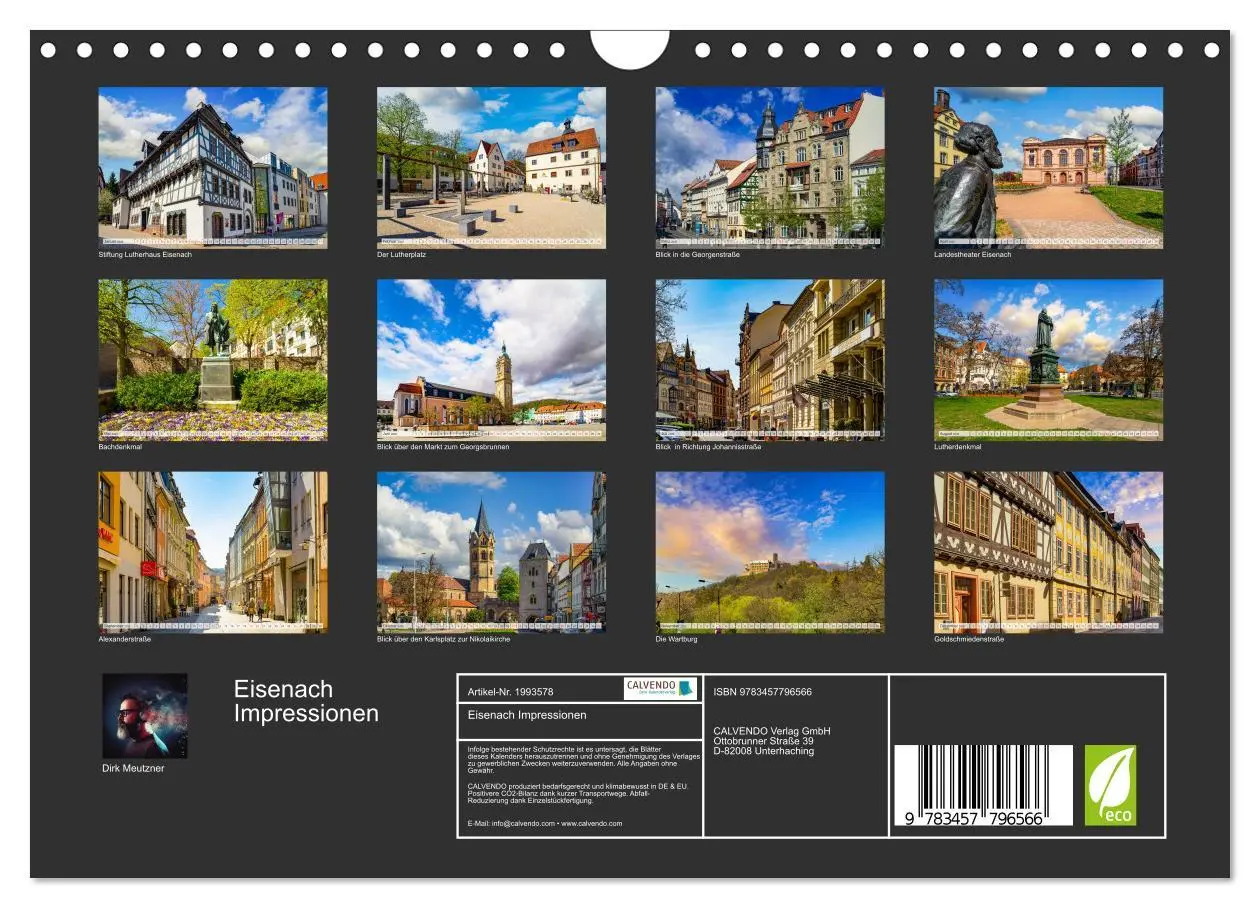This screenshot has width=1260, height=908.
Task: Select the Artikel-Nr. 1993578 label
Action: pos(512,690)
